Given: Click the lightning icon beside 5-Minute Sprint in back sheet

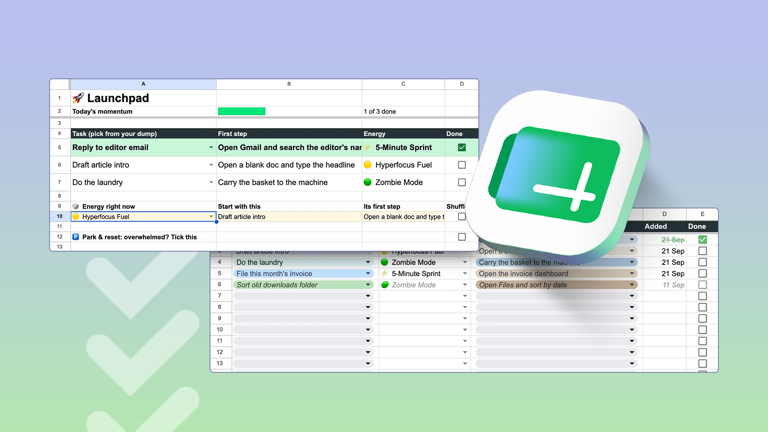Looking at the screenshot, I should tap(384, 274).
